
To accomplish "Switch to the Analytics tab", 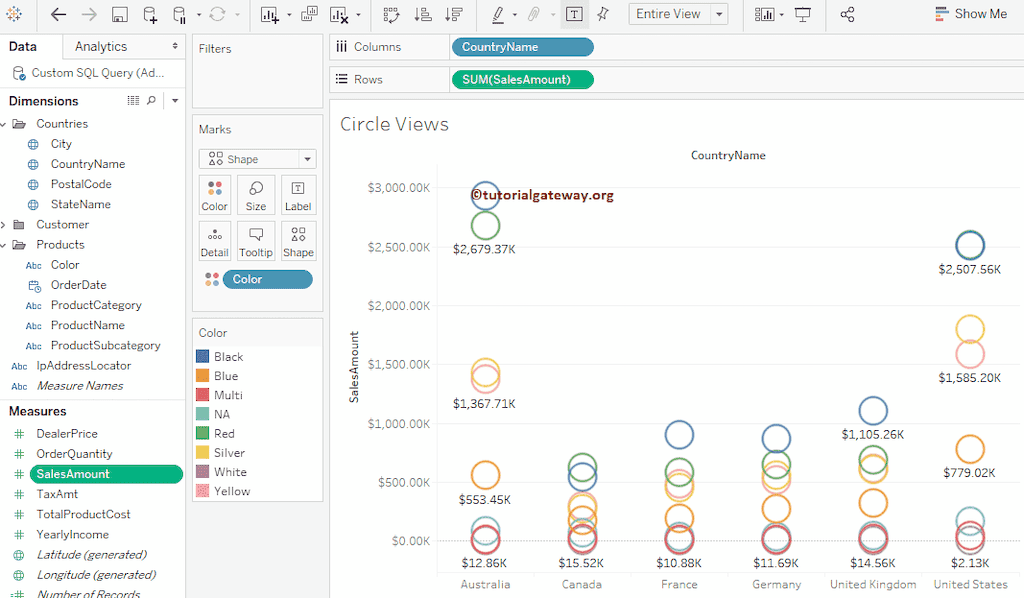I will click(x=99, y=46).
